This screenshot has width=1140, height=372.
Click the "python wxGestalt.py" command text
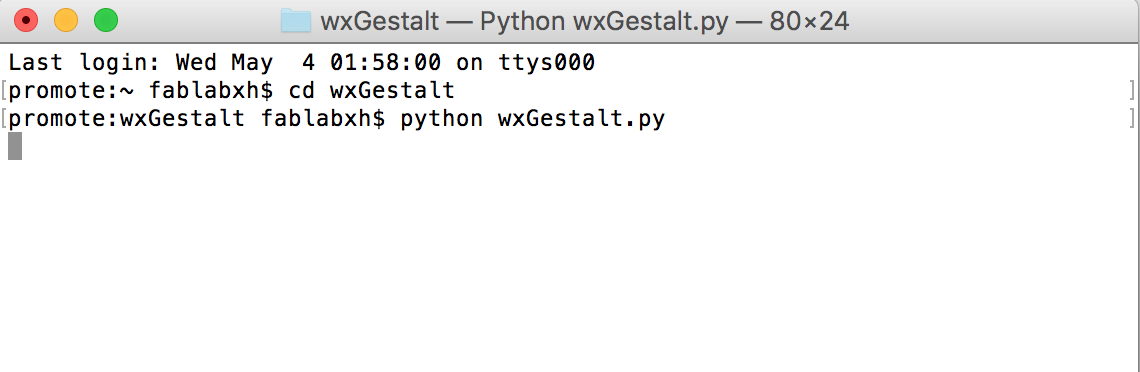[532, 118]
